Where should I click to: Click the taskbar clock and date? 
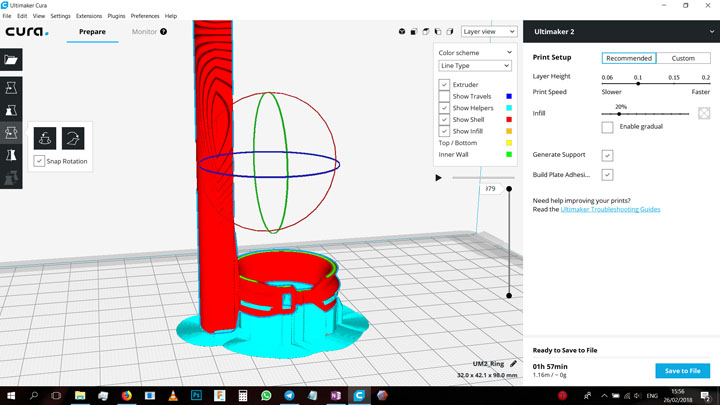pos(678,395)
